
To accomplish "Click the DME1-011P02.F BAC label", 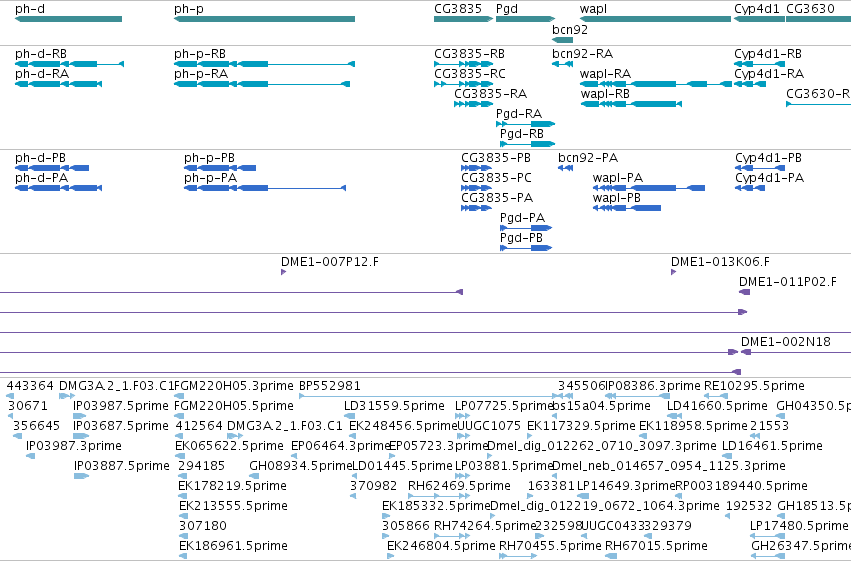I will 788,282.
